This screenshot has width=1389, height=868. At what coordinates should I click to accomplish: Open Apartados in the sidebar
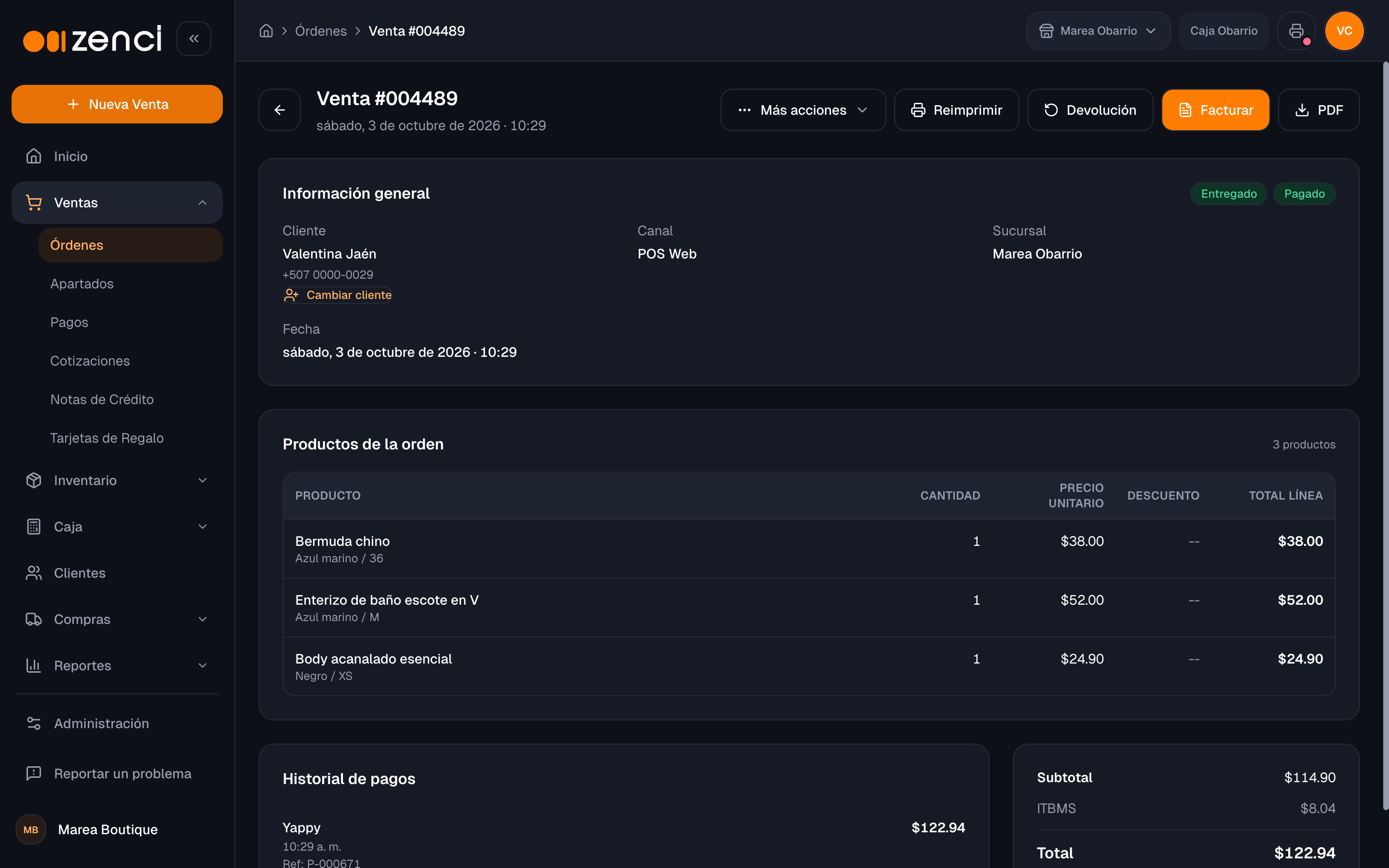(x=130, y=284)
